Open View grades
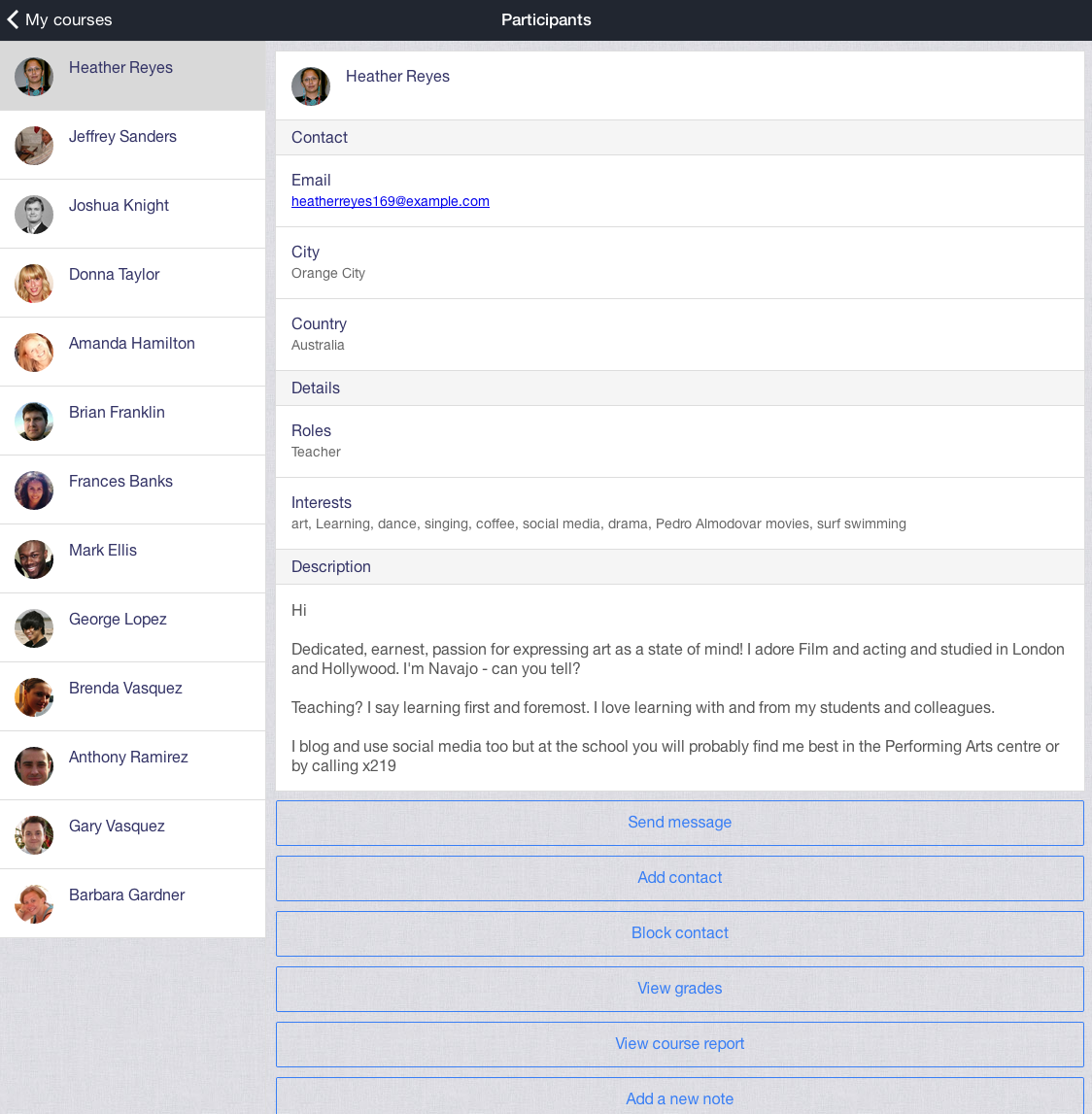This screenshot has height=1114, width=1092. coord(680,989)
